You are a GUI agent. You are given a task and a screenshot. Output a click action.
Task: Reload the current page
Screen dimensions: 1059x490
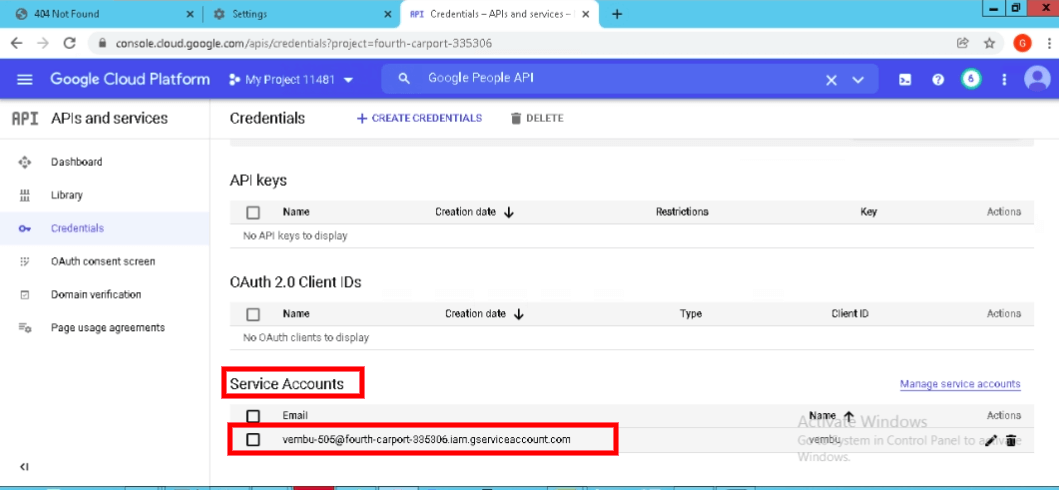click(69, 43)
